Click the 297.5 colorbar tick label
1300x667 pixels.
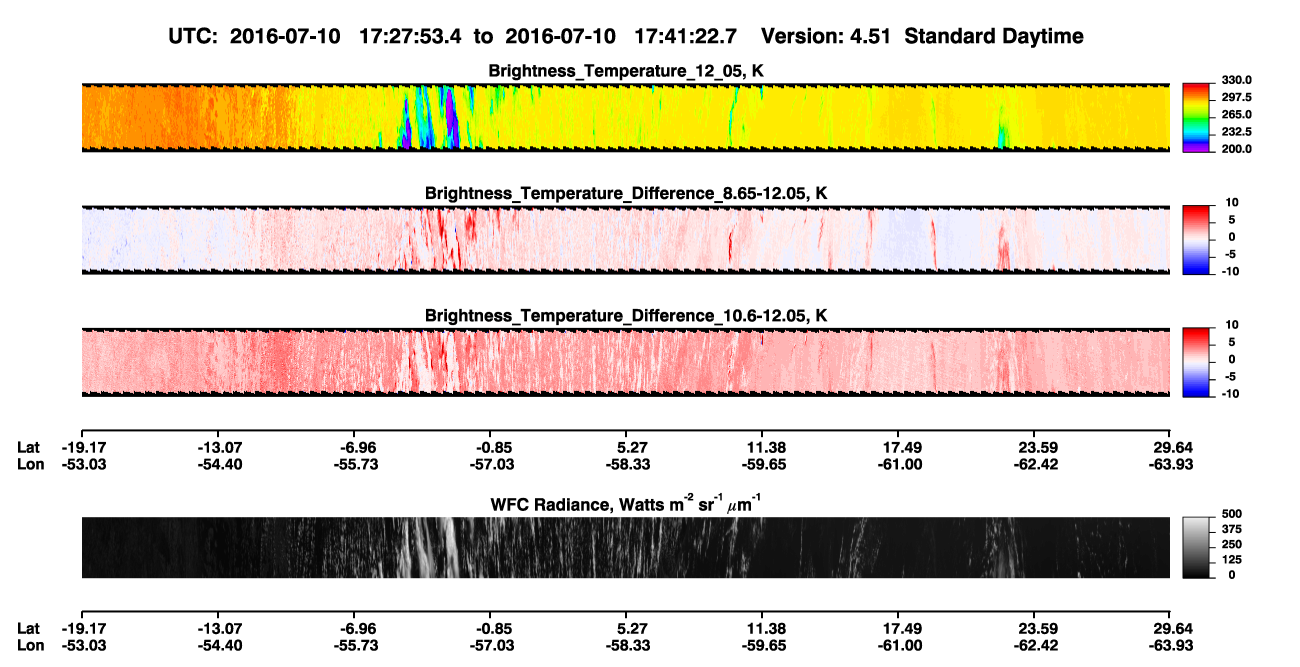tap(1234, 98)
